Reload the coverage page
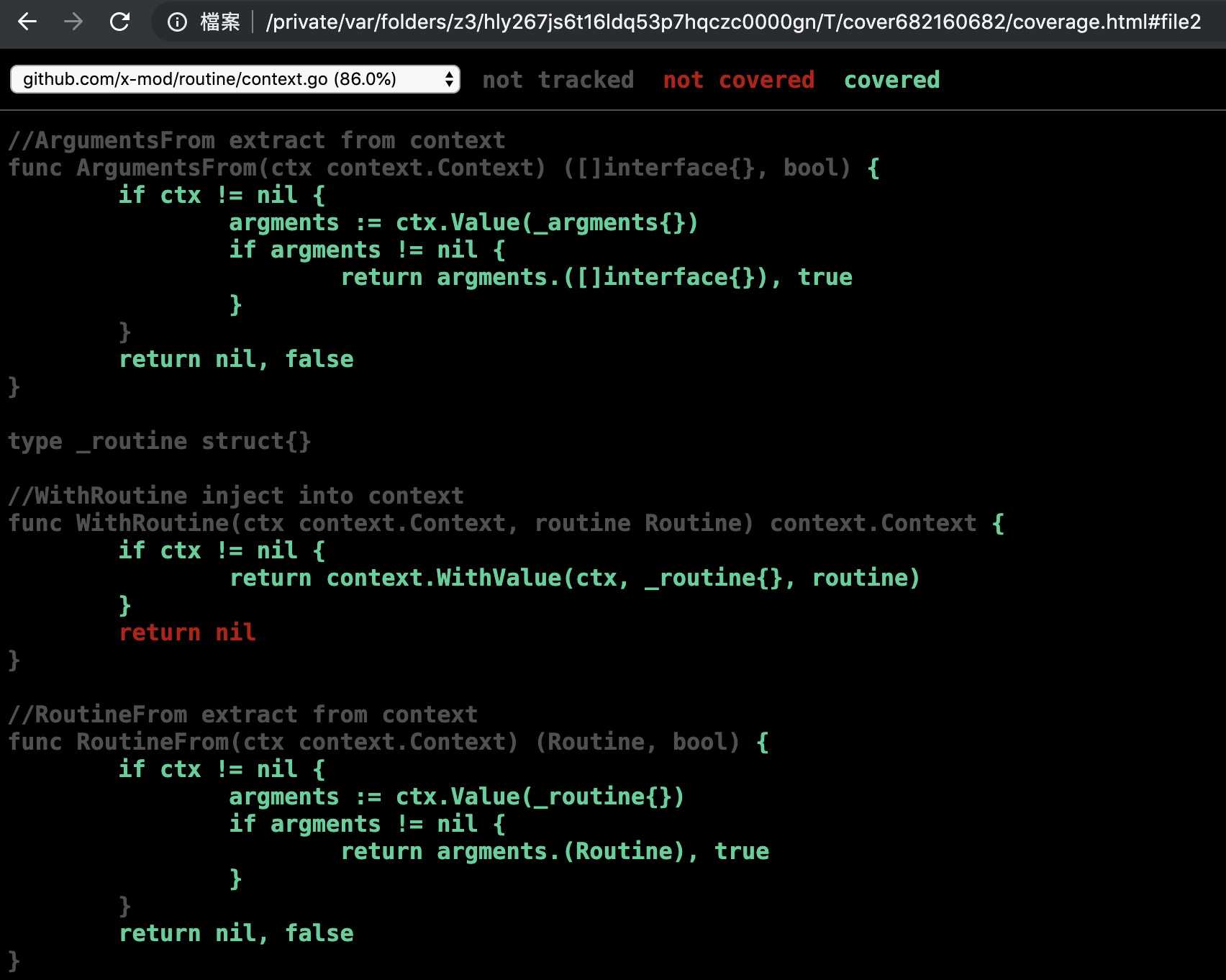This screenshot has width=1226, height=980. click(119, 22)
